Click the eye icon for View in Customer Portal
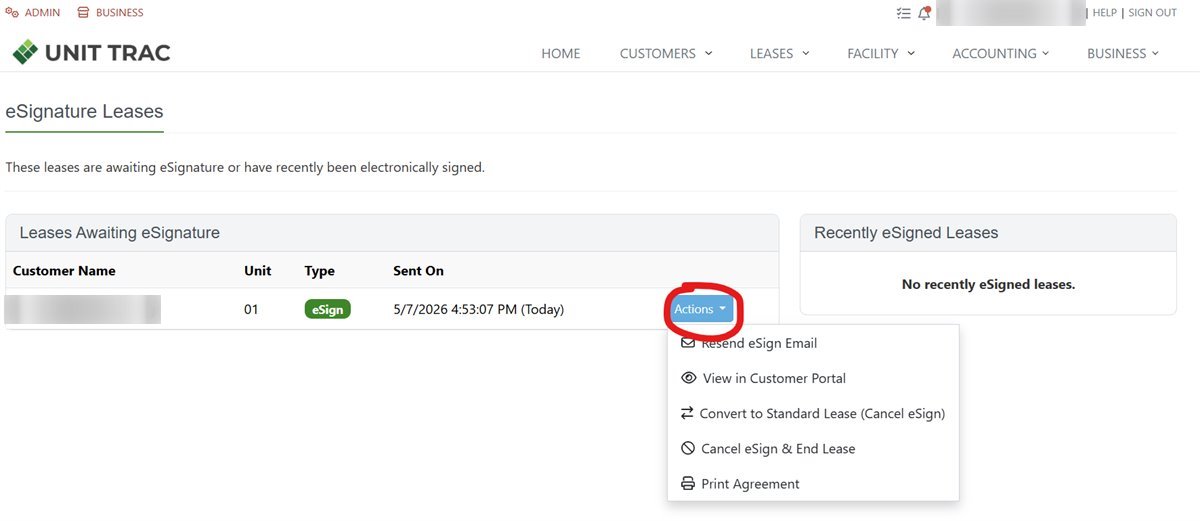This screenshot has width=1200, height=521. (688, 378)
